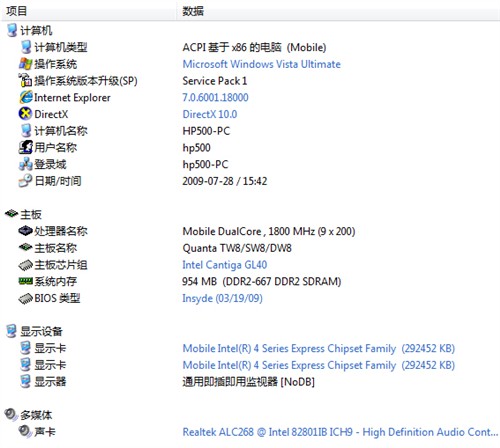Select the 声卡 row label
500x448 pixels.
pos(45,432)
